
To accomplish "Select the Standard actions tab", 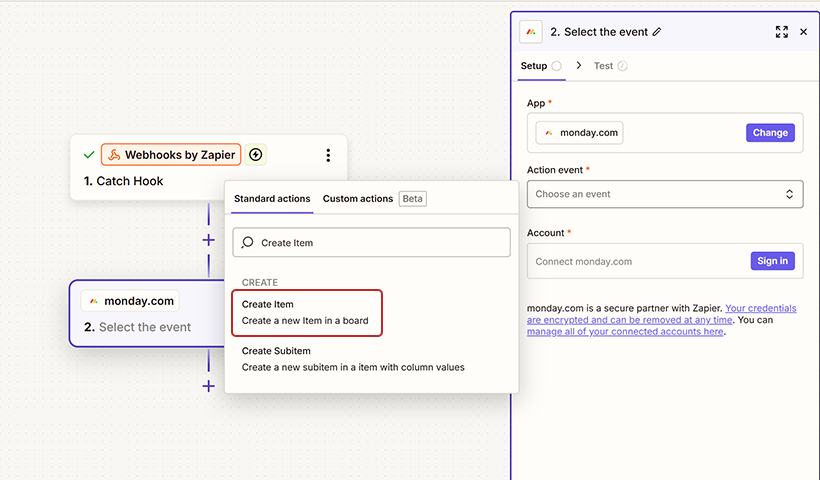I will [272, 199].
